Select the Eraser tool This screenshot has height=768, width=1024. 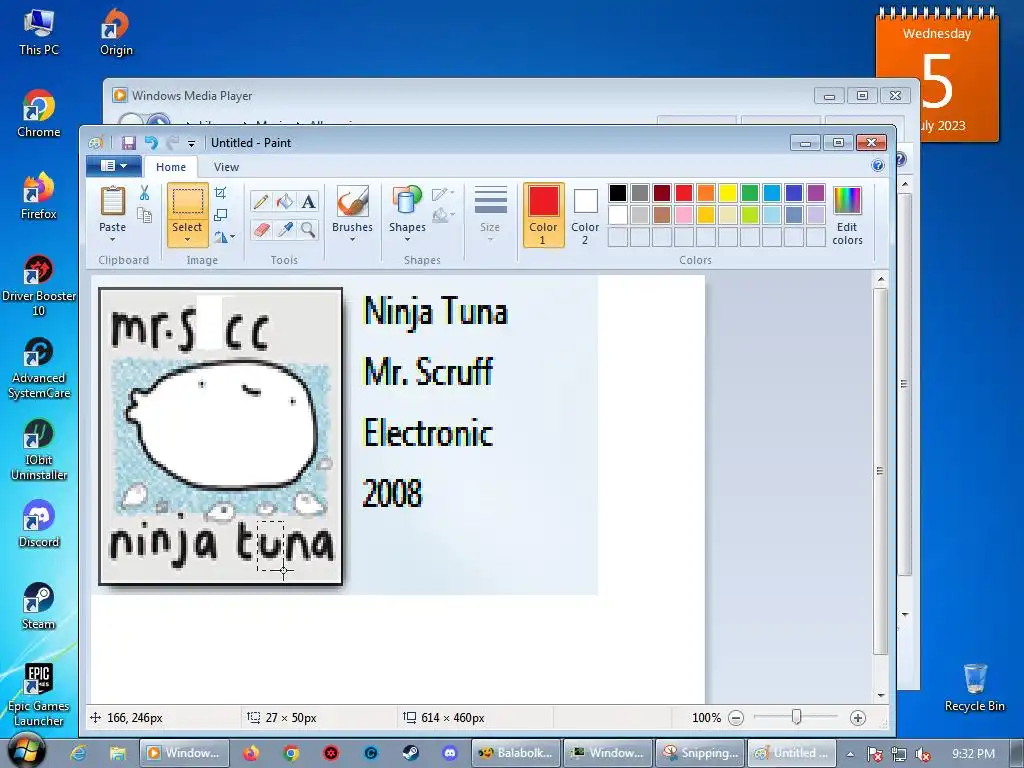click(x=261, y=229)
